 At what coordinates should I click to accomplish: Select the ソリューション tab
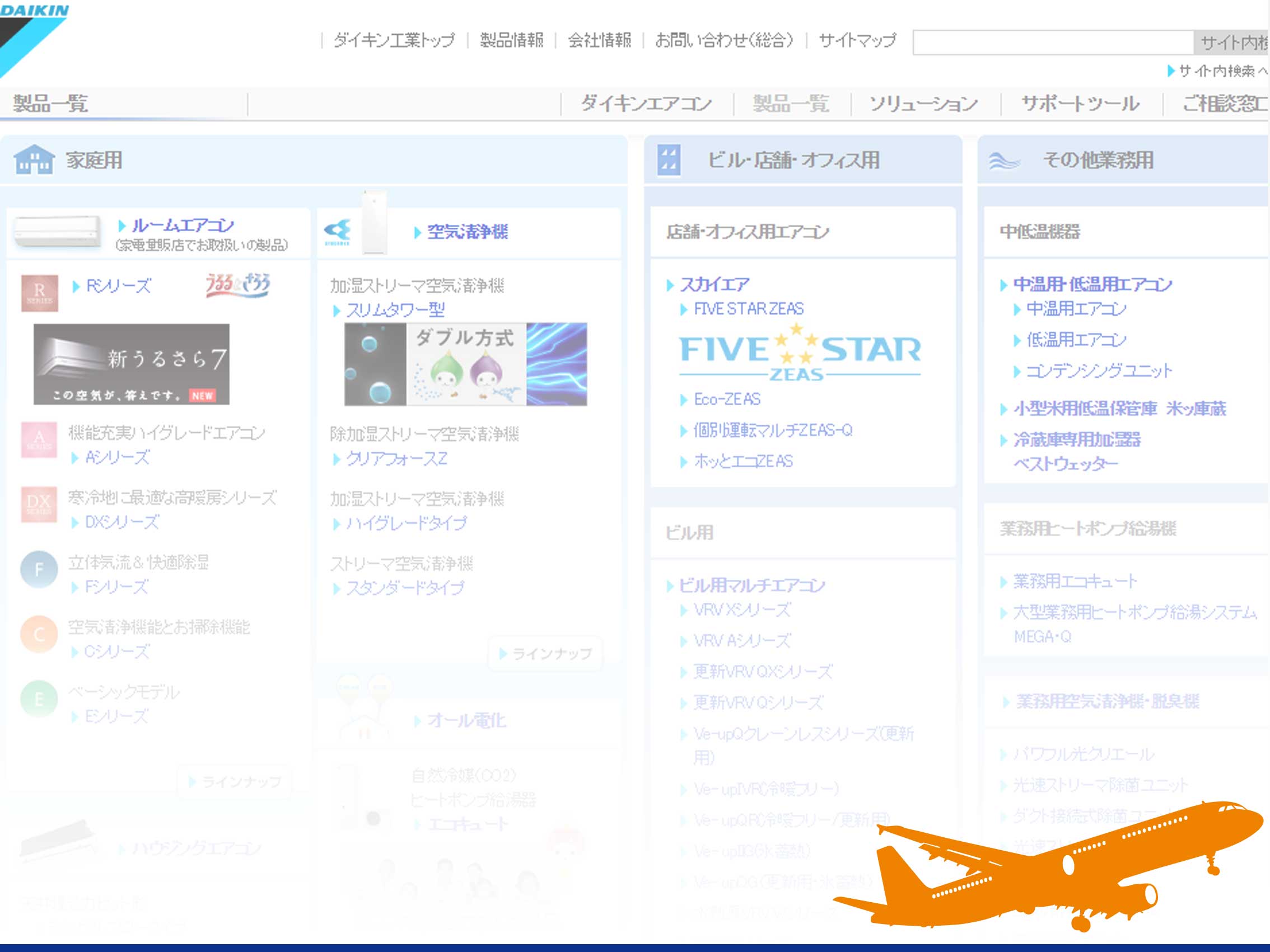point(924,104)
